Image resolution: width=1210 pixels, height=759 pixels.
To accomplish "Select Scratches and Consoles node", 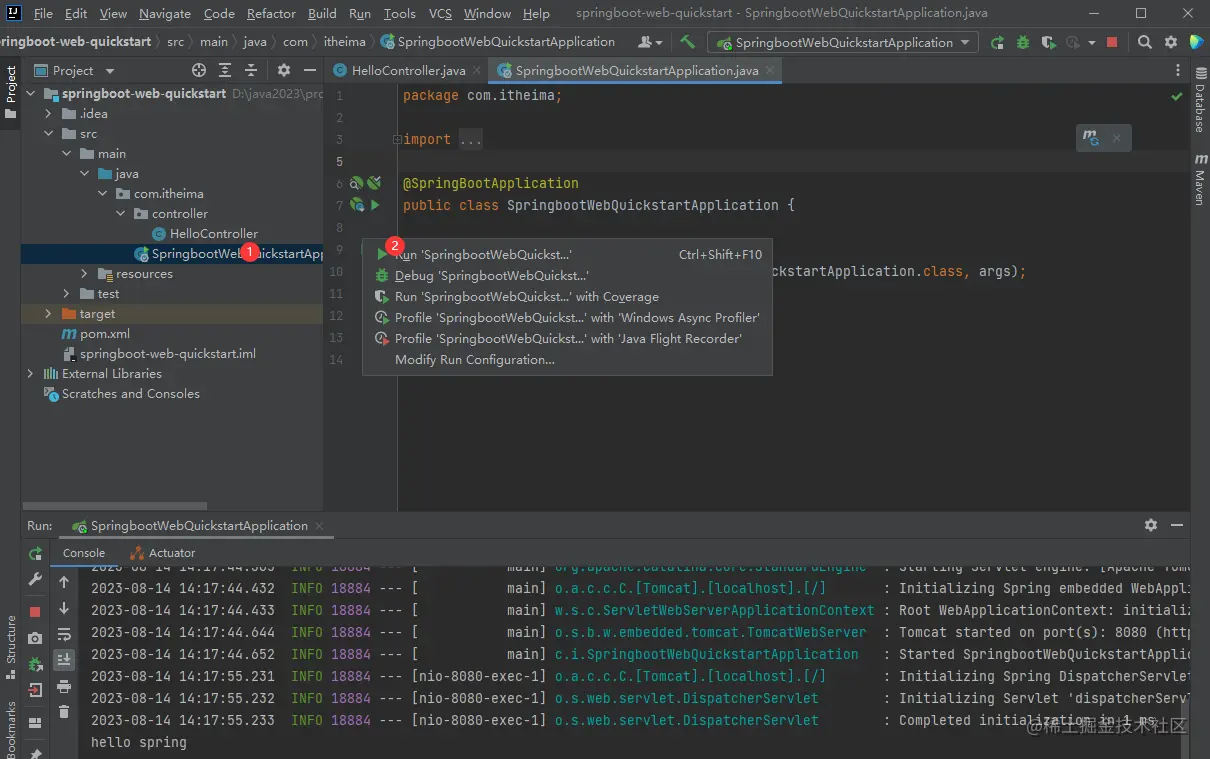I will click(x=122, y=394).
